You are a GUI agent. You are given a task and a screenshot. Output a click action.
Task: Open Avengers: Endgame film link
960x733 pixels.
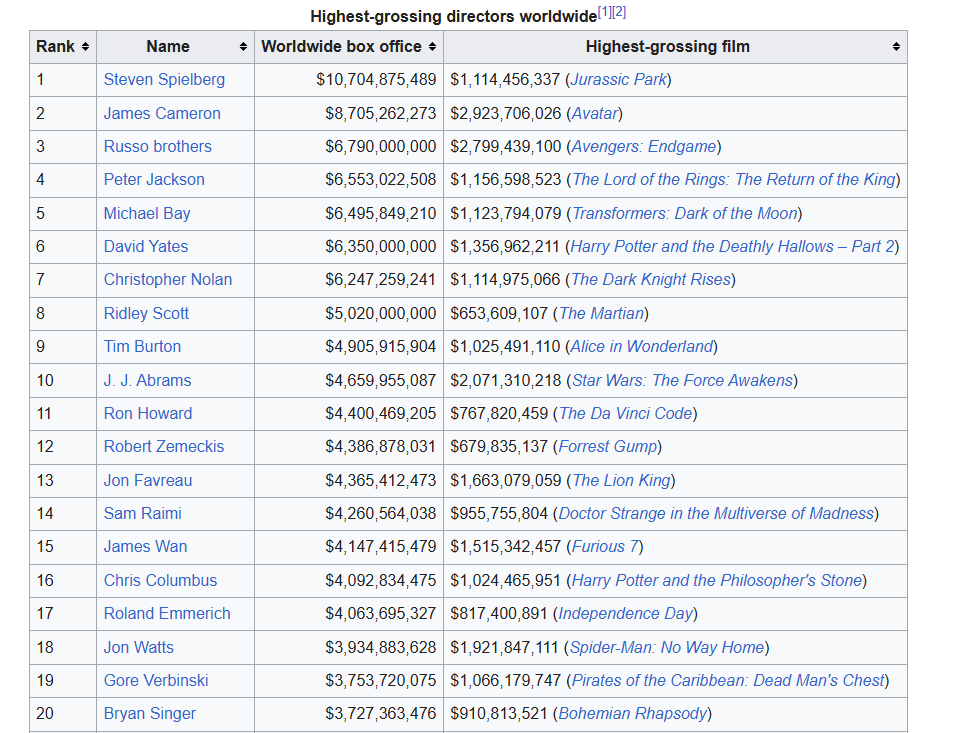(x=644, y=146)
